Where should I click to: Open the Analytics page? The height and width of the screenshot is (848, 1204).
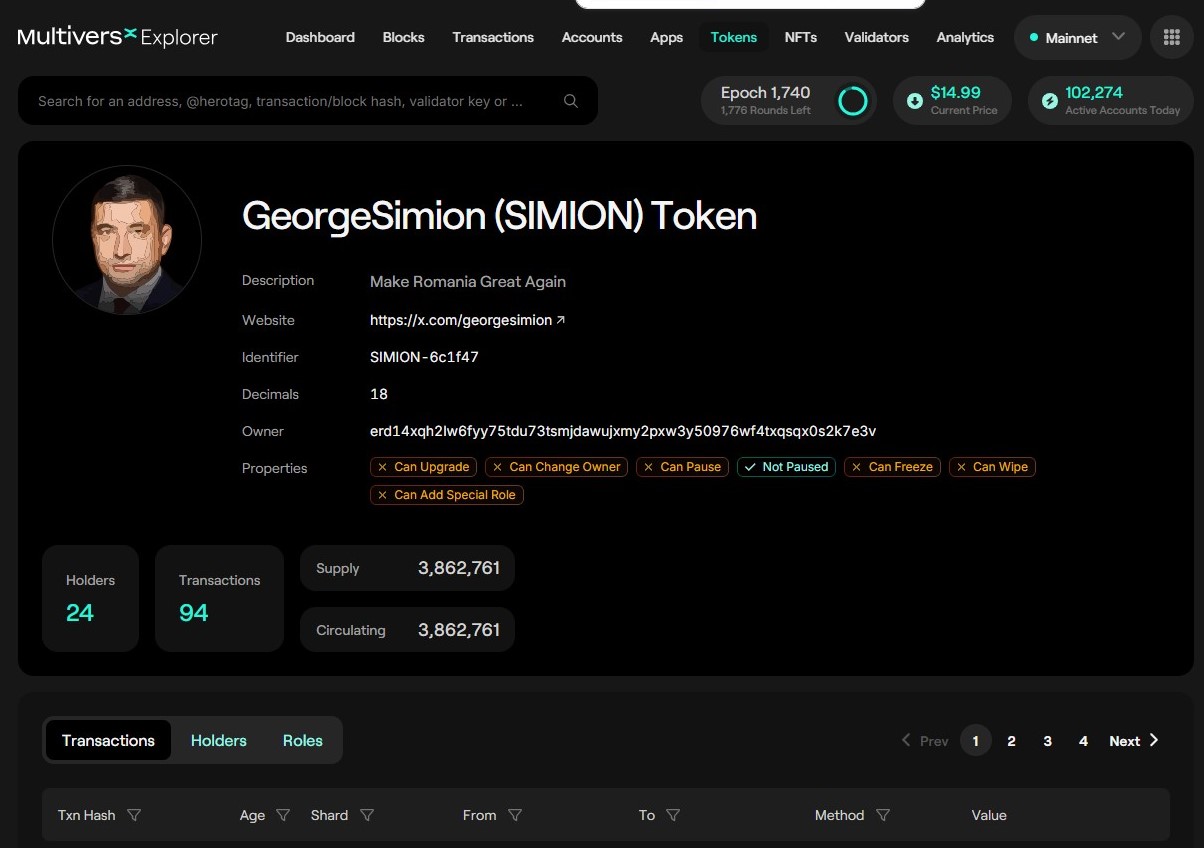[x=965, y=38]
